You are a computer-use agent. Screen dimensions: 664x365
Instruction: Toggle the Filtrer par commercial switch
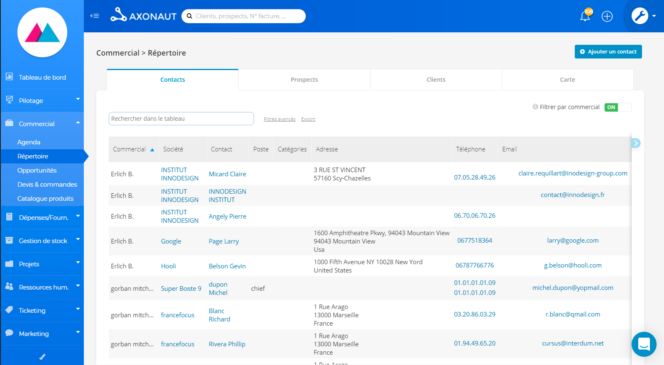pos(617,107)
